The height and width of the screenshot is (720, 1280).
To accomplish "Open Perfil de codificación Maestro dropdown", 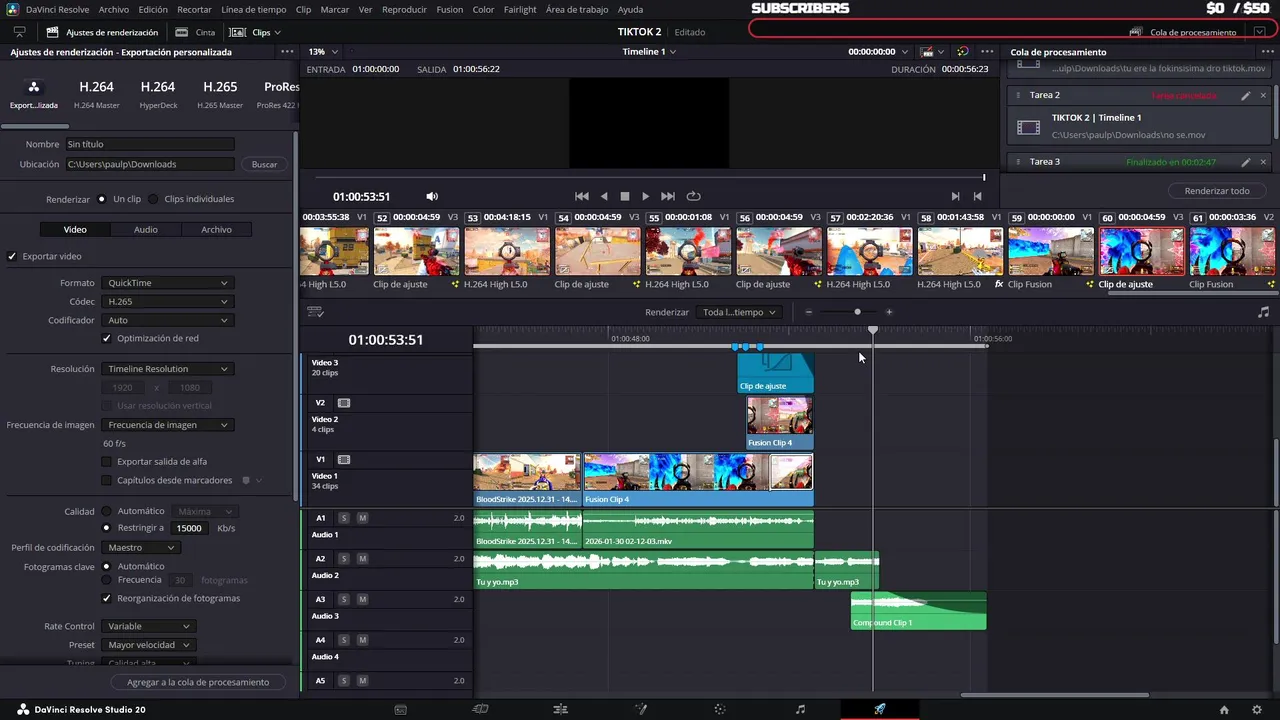I will point(140,548).
